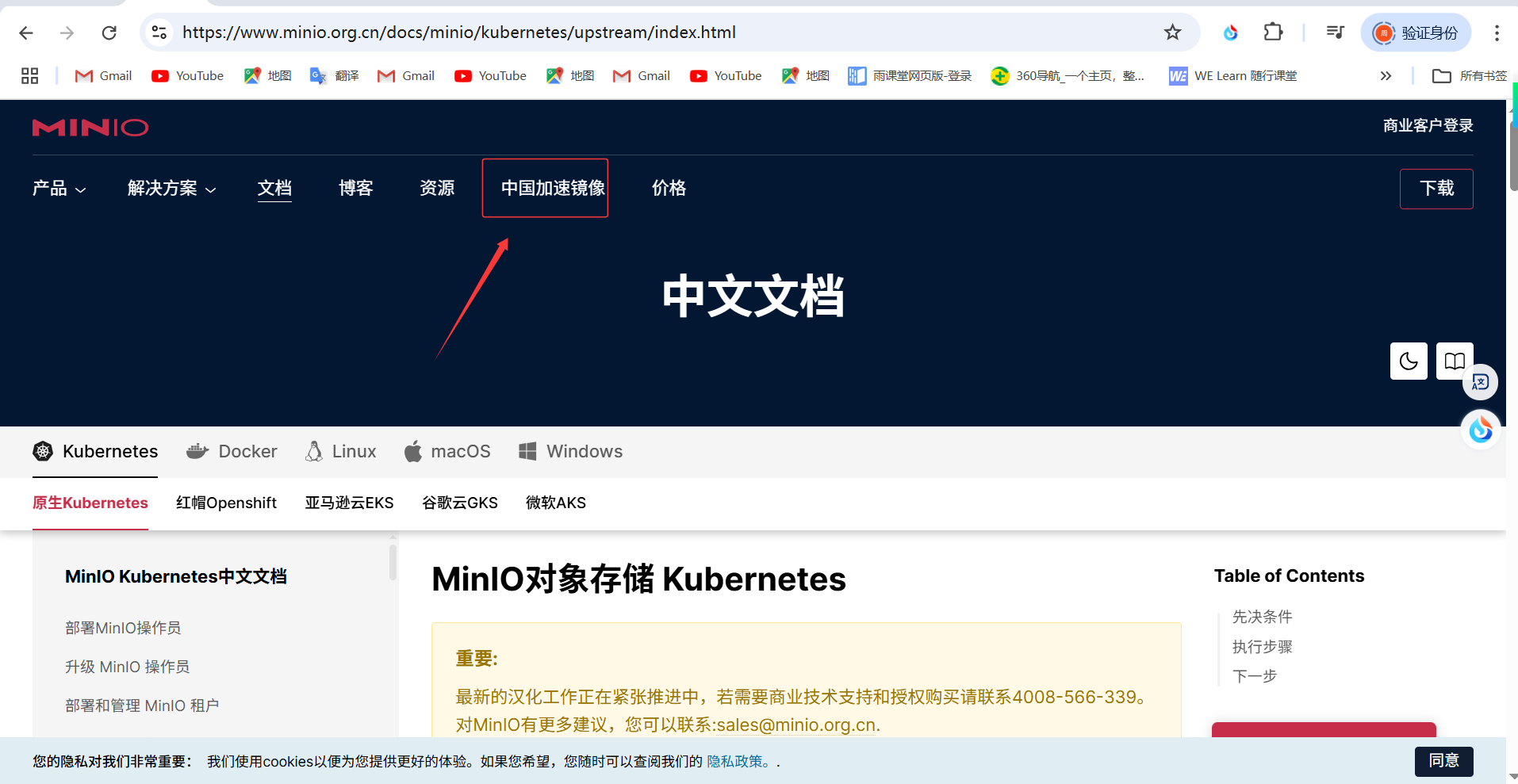The width and height of the screenshot is (1518, 784).
Task: Select the 谷歌云GKS sub-tab
Action: point(460,503)
